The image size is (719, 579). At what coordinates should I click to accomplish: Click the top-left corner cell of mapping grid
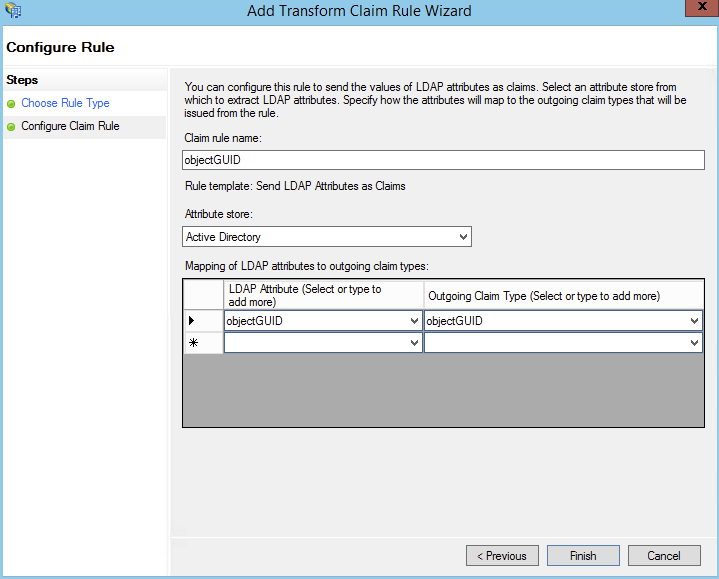[x=203, y=295]
